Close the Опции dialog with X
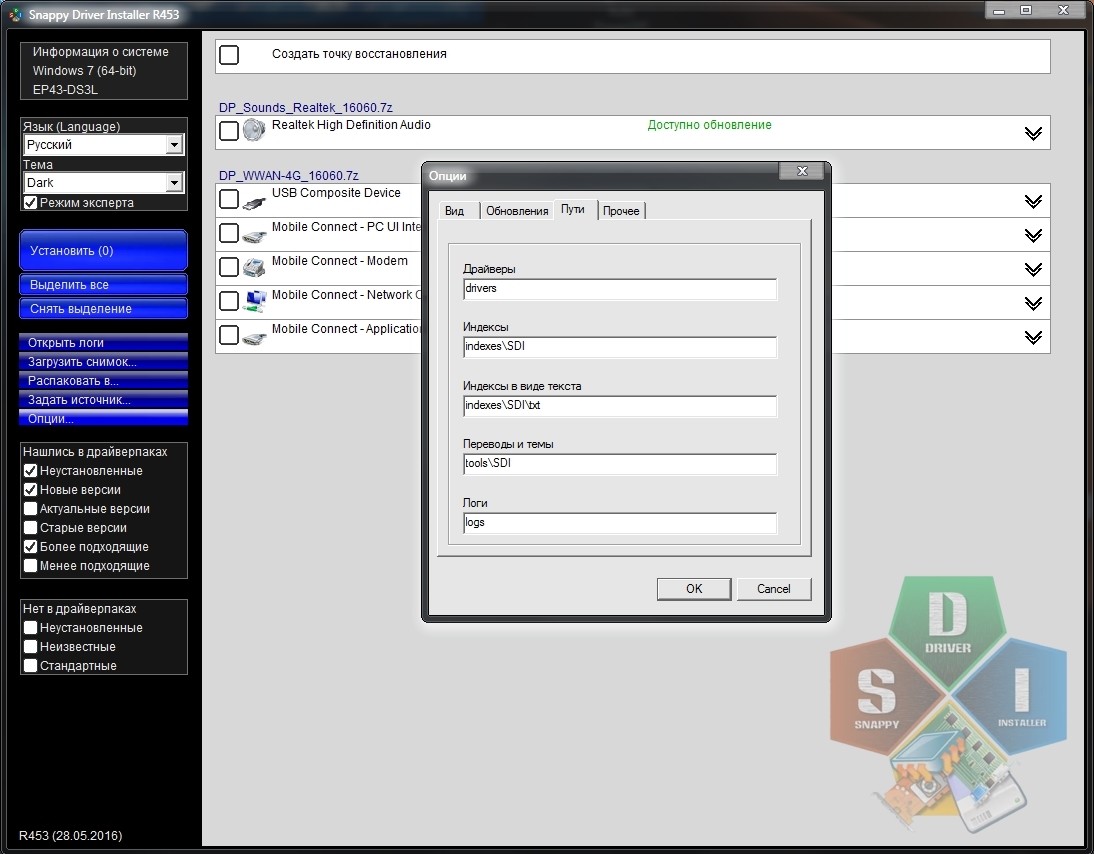The width and height of the screenshot is (1094, 854). point(802,171)
